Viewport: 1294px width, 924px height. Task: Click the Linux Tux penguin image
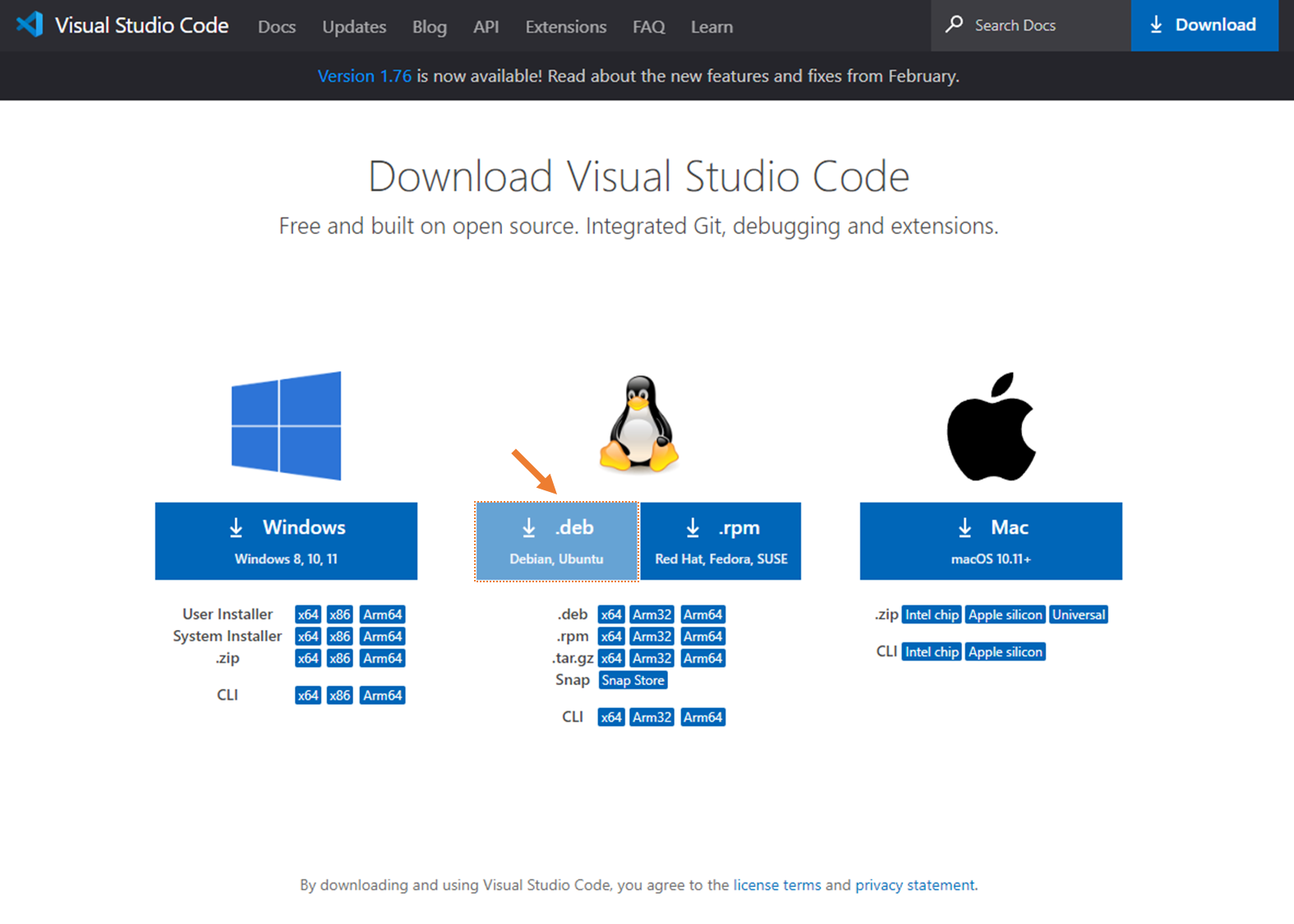(639, 424)
